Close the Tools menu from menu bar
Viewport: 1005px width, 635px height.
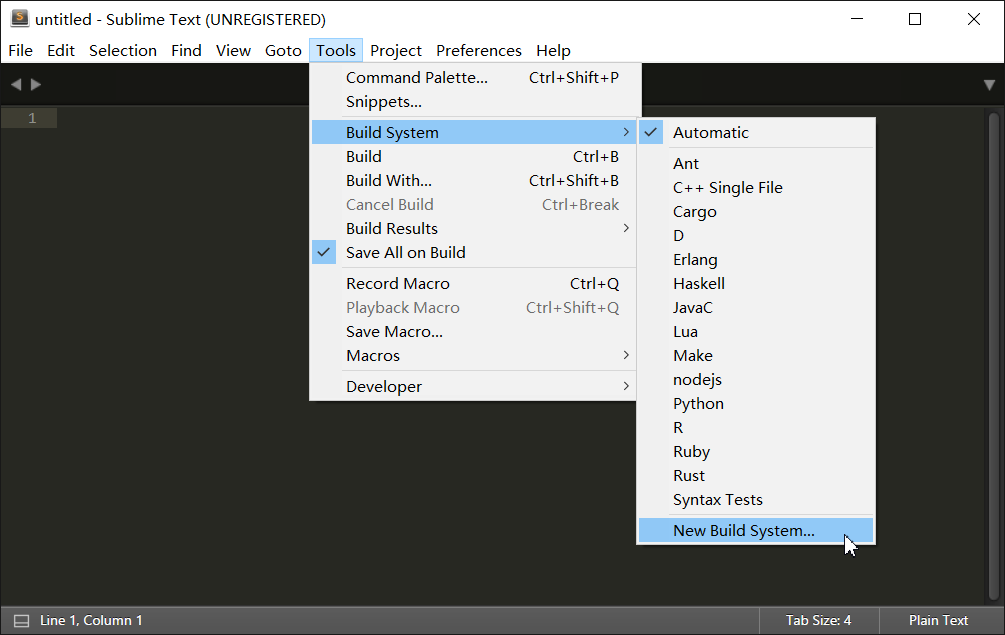point(336,51)
